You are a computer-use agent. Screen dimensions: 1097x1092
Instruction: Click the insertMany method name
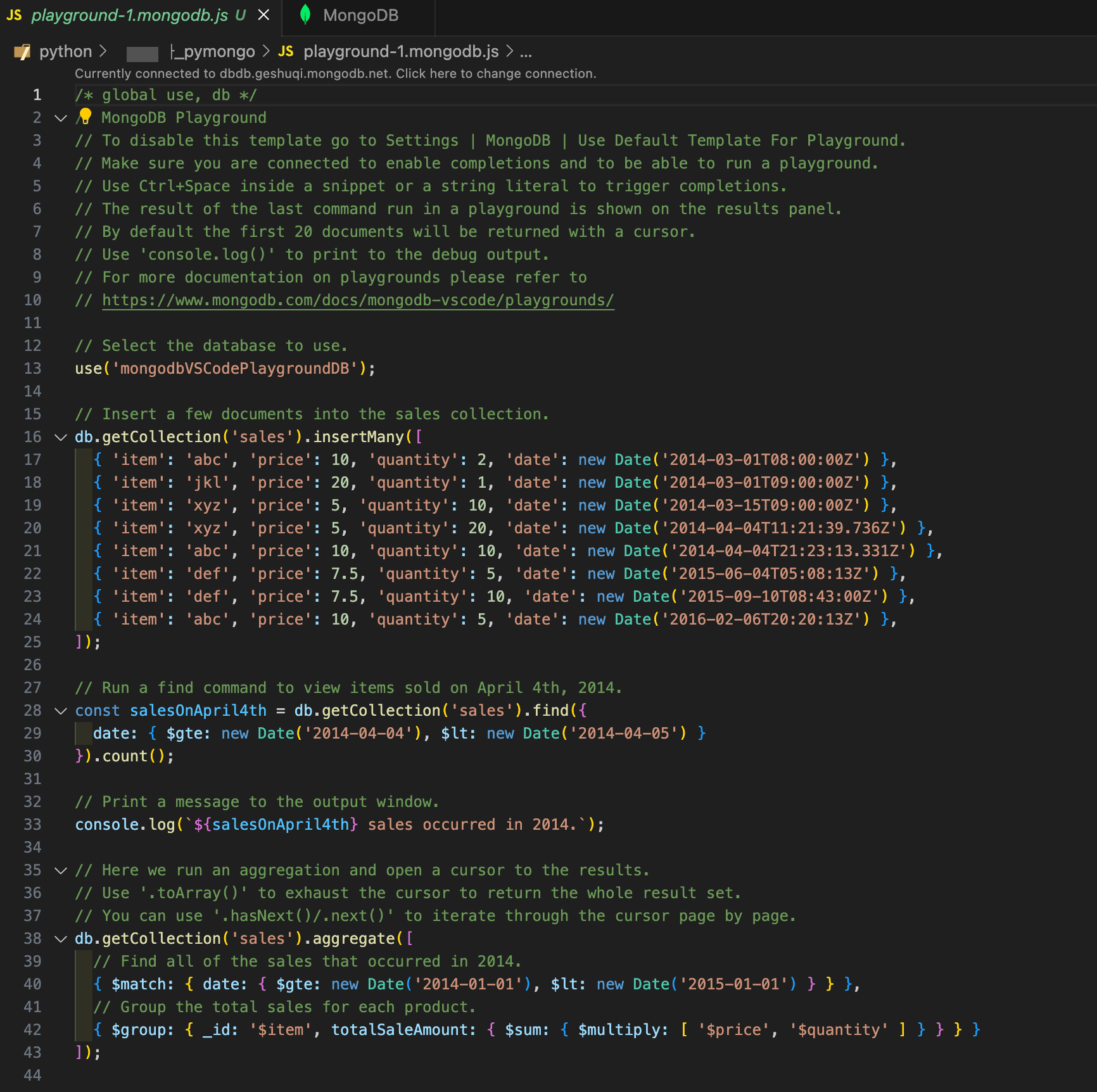pos(358,437)
